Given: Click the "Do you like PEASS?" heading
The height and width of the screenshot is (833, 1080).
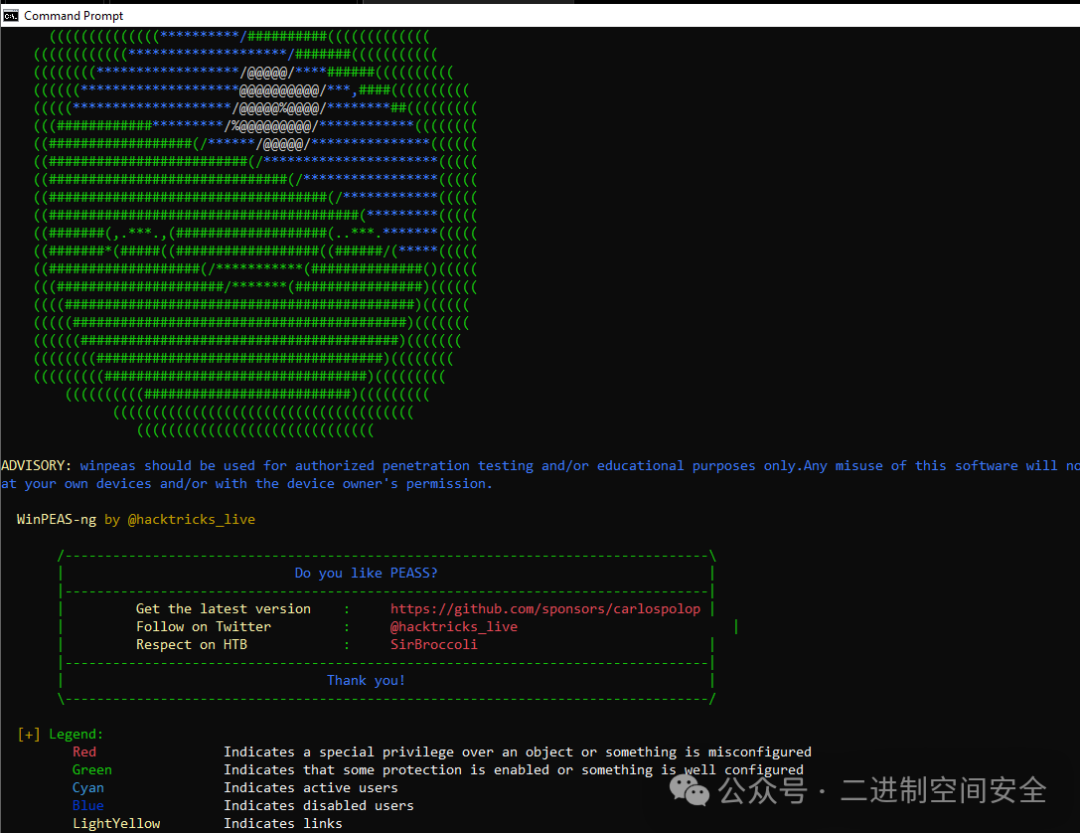Looking at the screenshot, I should pos(366,573).
